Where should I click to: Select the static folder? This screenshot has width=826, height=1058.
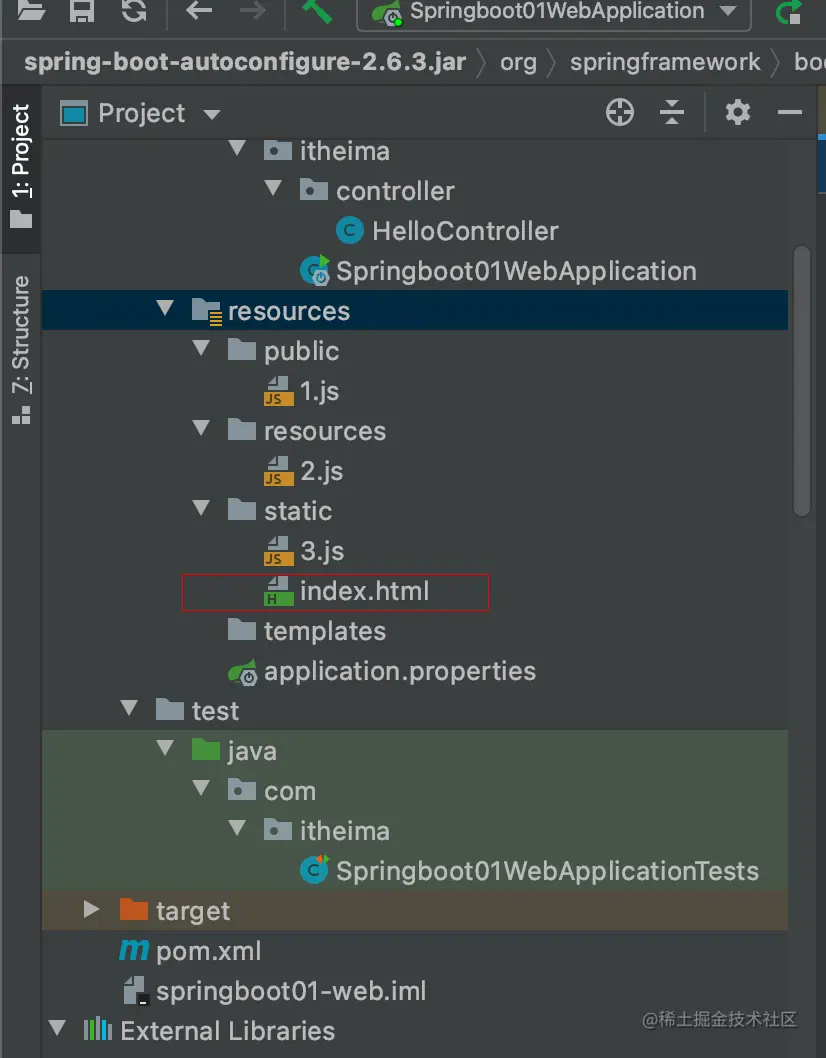298,511
